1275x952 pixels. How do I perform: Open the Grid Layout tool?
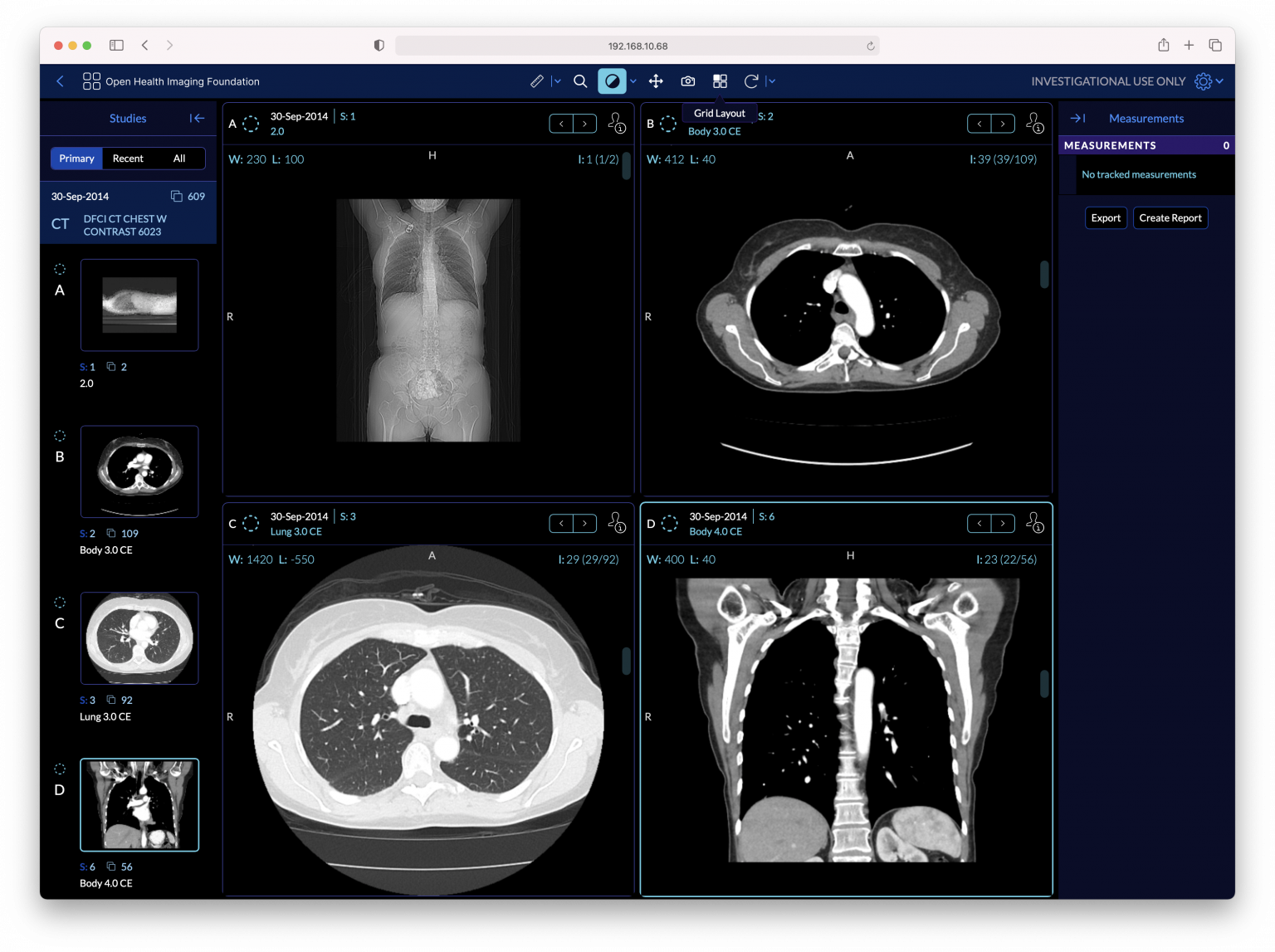pos(720,81)
